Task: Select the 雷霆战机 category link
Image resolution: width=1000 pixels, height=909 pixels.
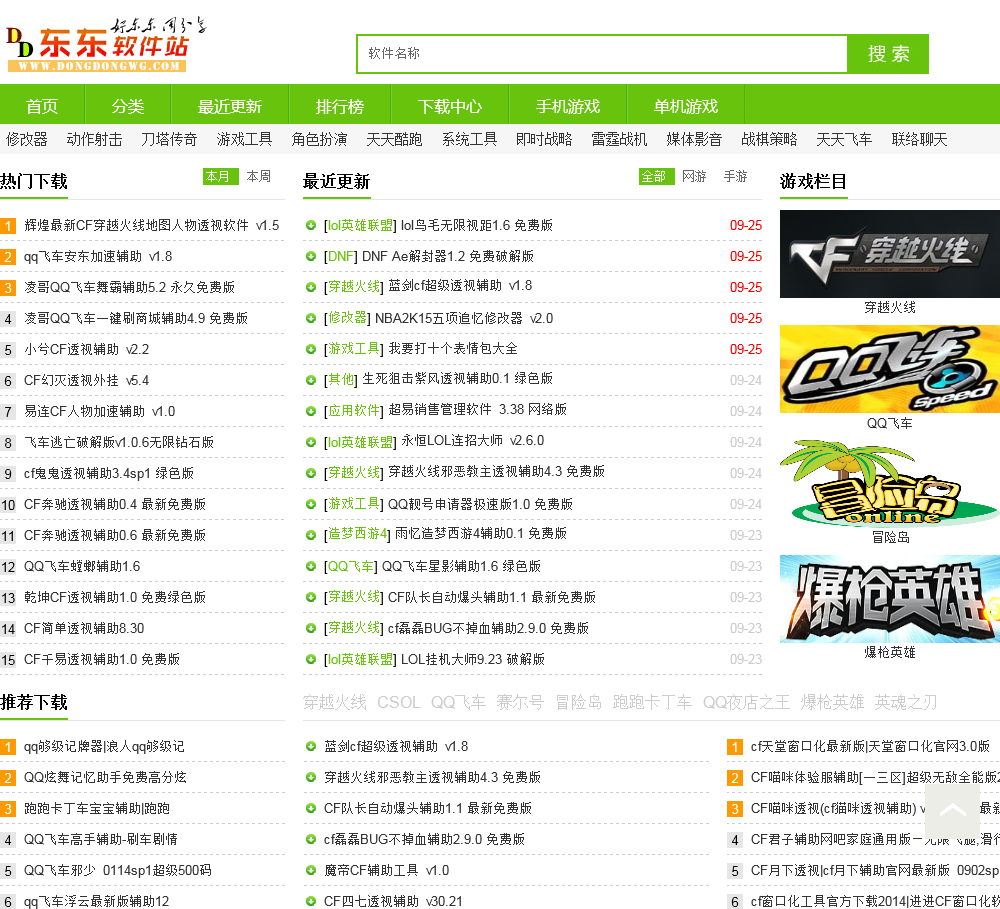Action: pos(619,139)
